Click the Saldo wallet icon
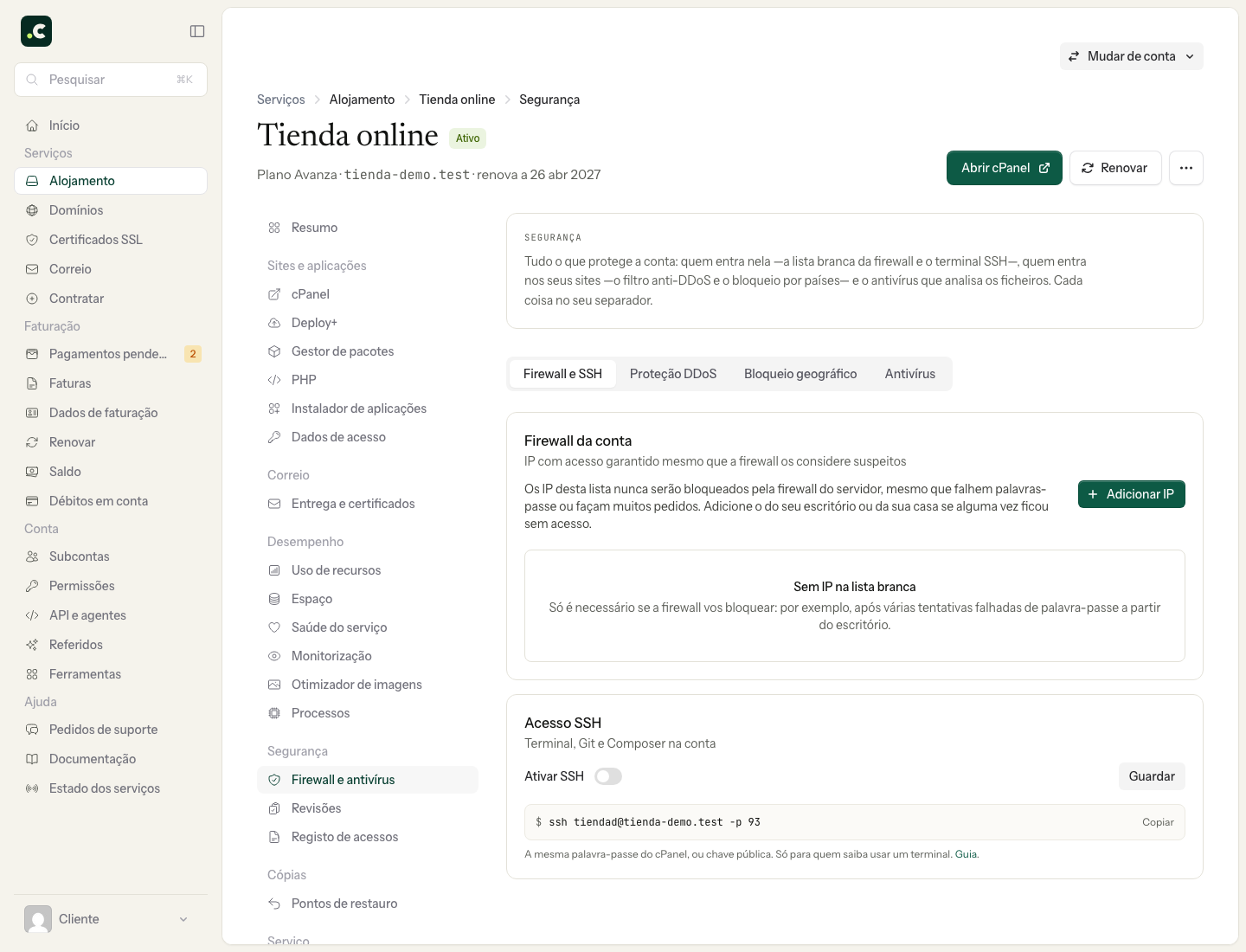Viewport: 1246px width, 952px height. pyautogui.click(x=32, y=472)
